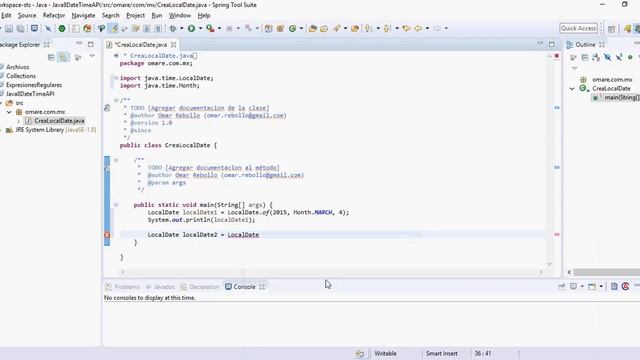This screenshot has height=360, width=640.
Task: Collapse the CreaLocalDate class in the Outline
Action: (x=572, y=89)
